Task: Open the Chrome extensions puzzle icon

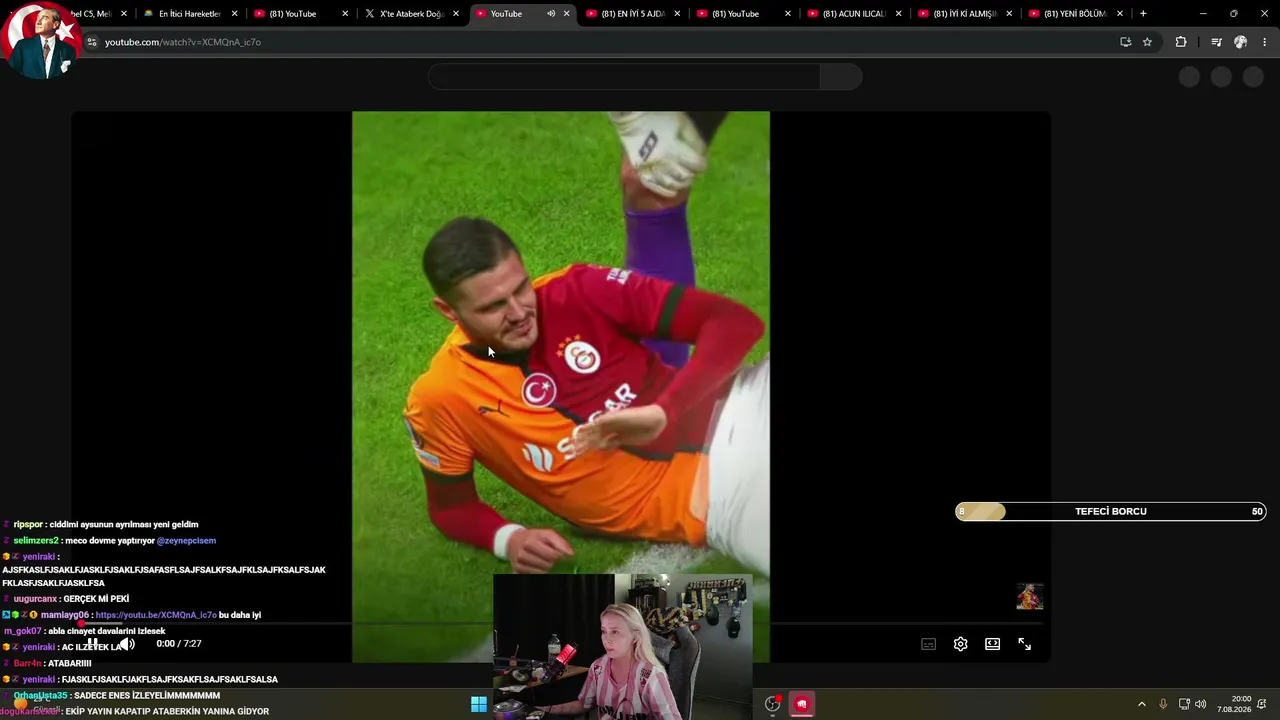Action: [1181, 42]
